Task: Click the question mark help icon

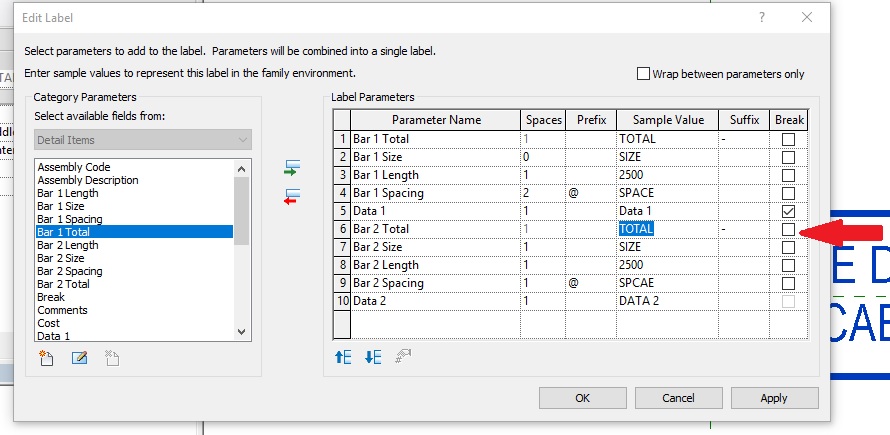Action: pyautogui.click(x=762, y=18)
